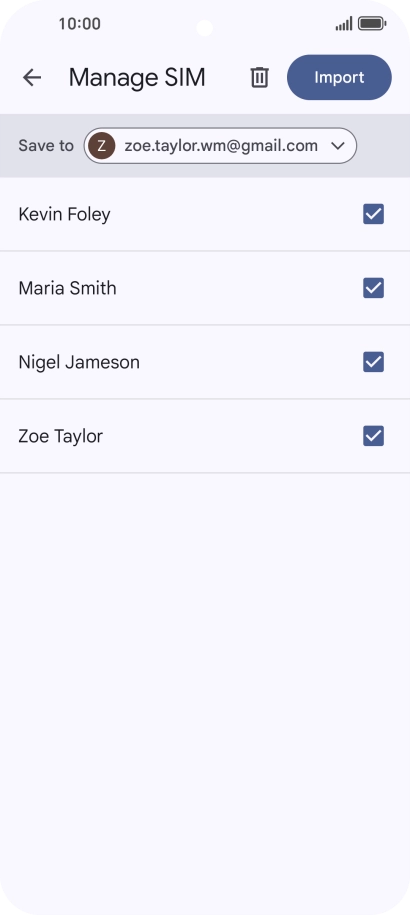Select the Maria Smith contact name

click(68, 288)
